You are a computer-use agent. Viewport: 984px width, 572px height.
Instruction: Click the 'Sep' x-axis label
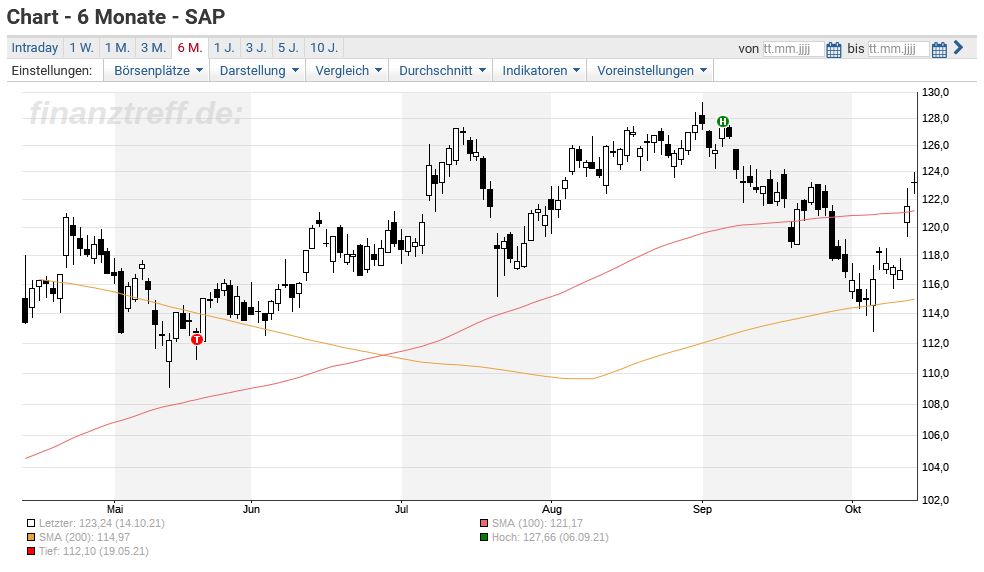[702, 509]
